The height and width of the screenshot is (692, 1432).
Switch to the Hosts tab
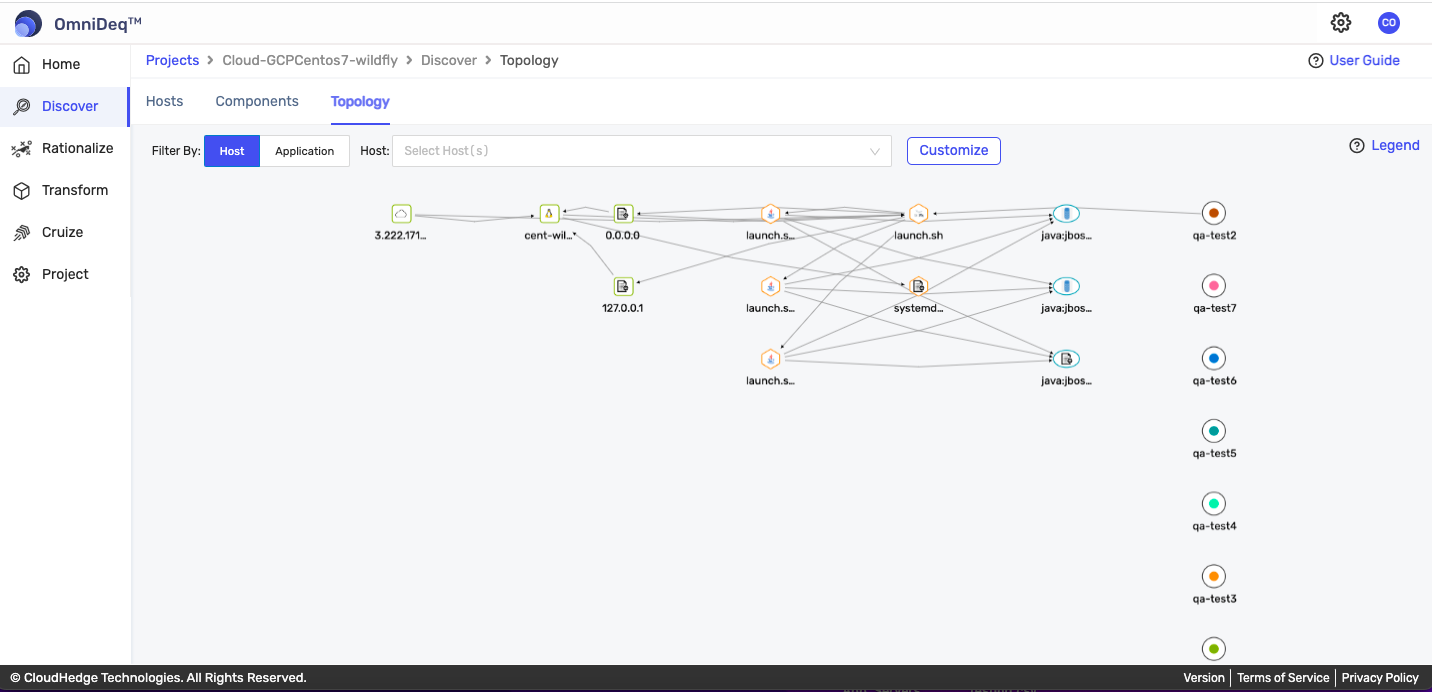coord(165,101)
